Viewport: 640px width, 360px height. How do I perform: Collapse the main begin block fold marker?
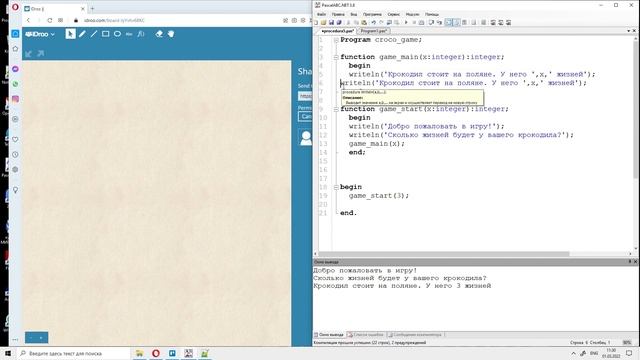336,187
